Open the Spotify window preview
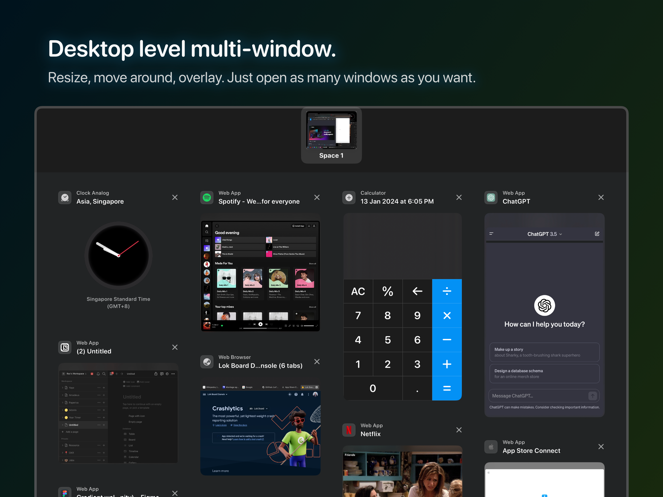Screen dimensions: 663x497 (260, 275)
